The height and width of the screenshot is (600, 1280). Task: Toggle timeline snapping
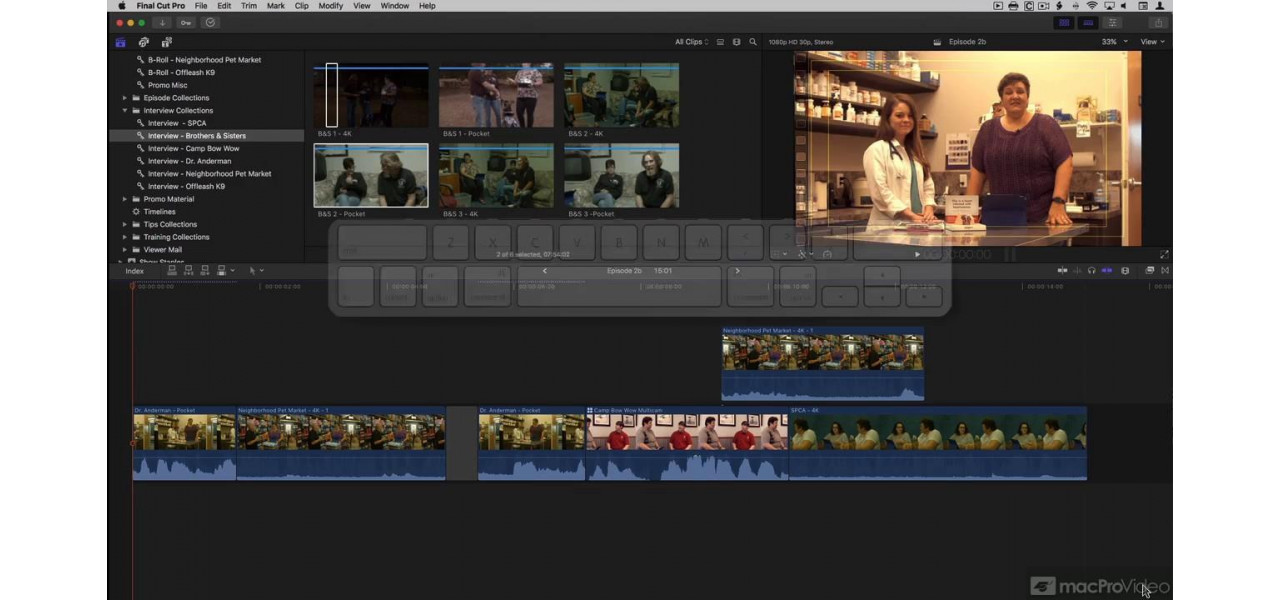pyautogui.click(x=1107, y=270)
